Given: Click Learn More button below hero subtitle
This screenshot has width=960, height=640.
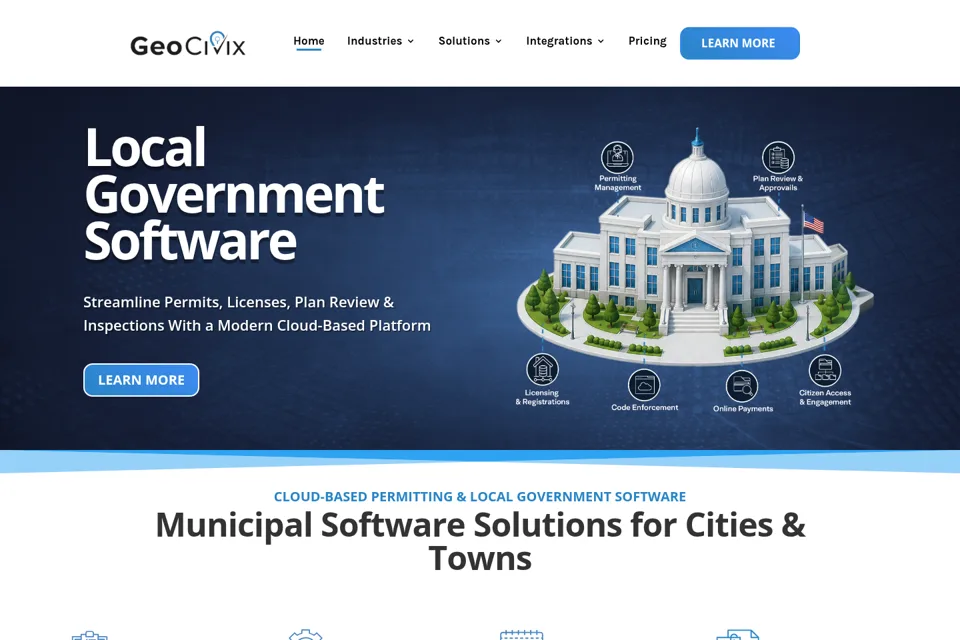Looking at the screenshot, I should 141,380.
